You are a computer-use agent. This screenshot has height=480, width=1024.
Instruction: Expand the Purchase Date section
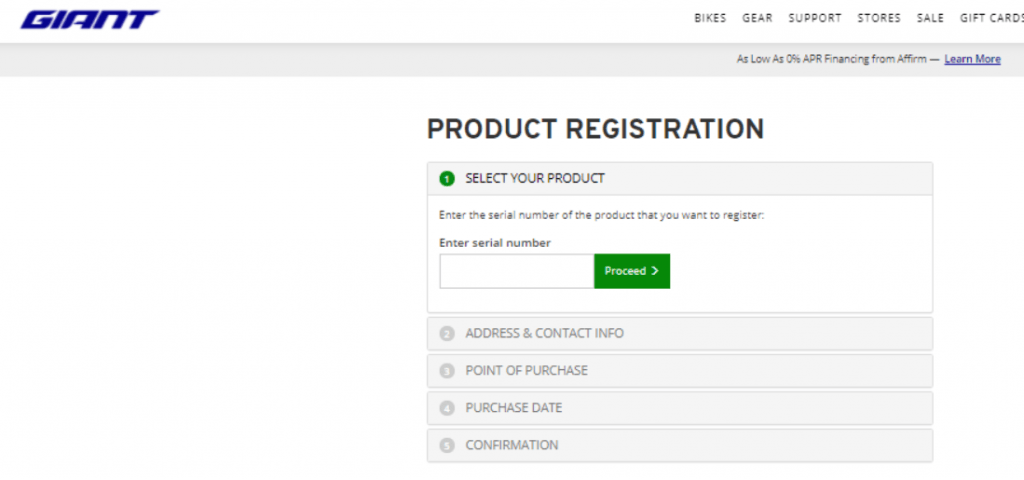[680, 408]
